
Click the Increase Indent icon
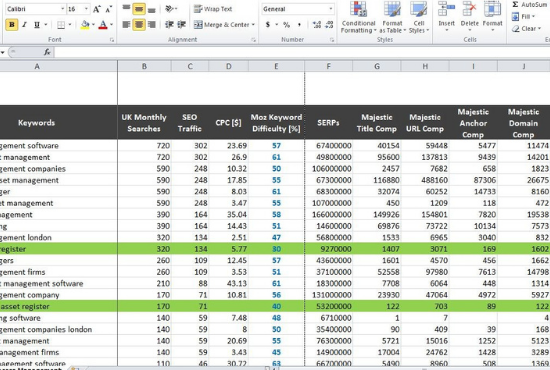tap(181, 25)
